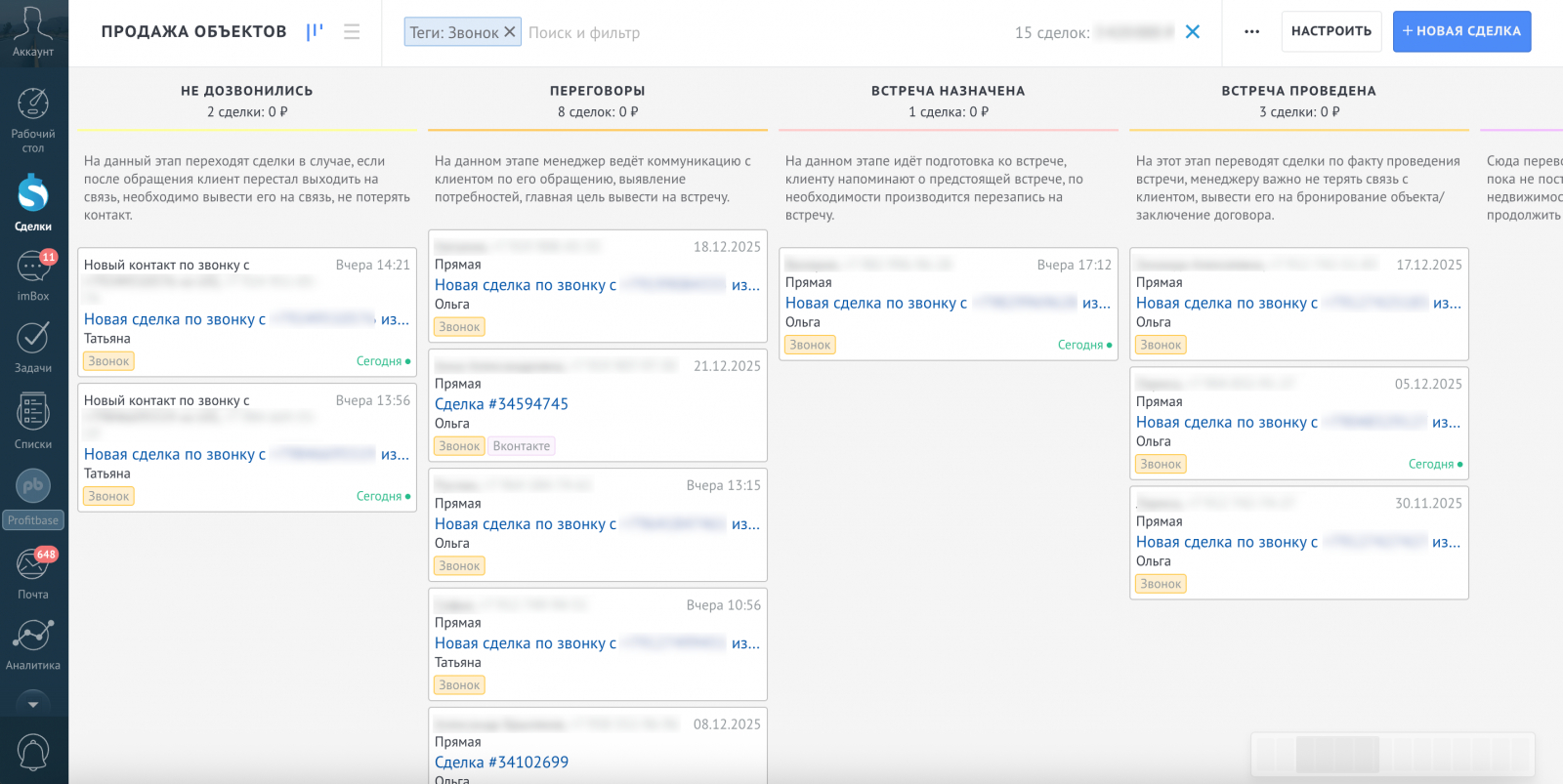Create a deal with НОВАЯ СДЕЛКА button
Viewport: 1563px width, 784px height.
[1461, 31]
